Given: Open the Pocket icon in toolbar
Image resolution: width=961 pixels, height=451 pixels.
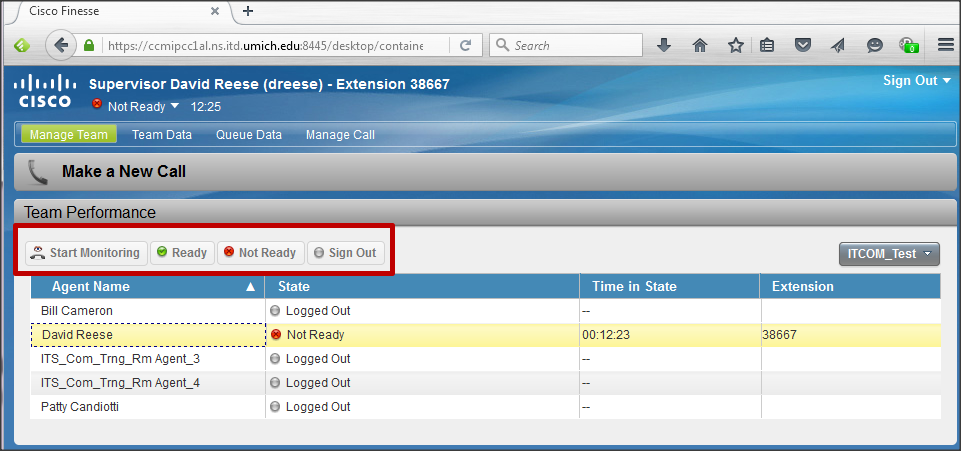Looking at the screenshot, I should tap(803, 45).
